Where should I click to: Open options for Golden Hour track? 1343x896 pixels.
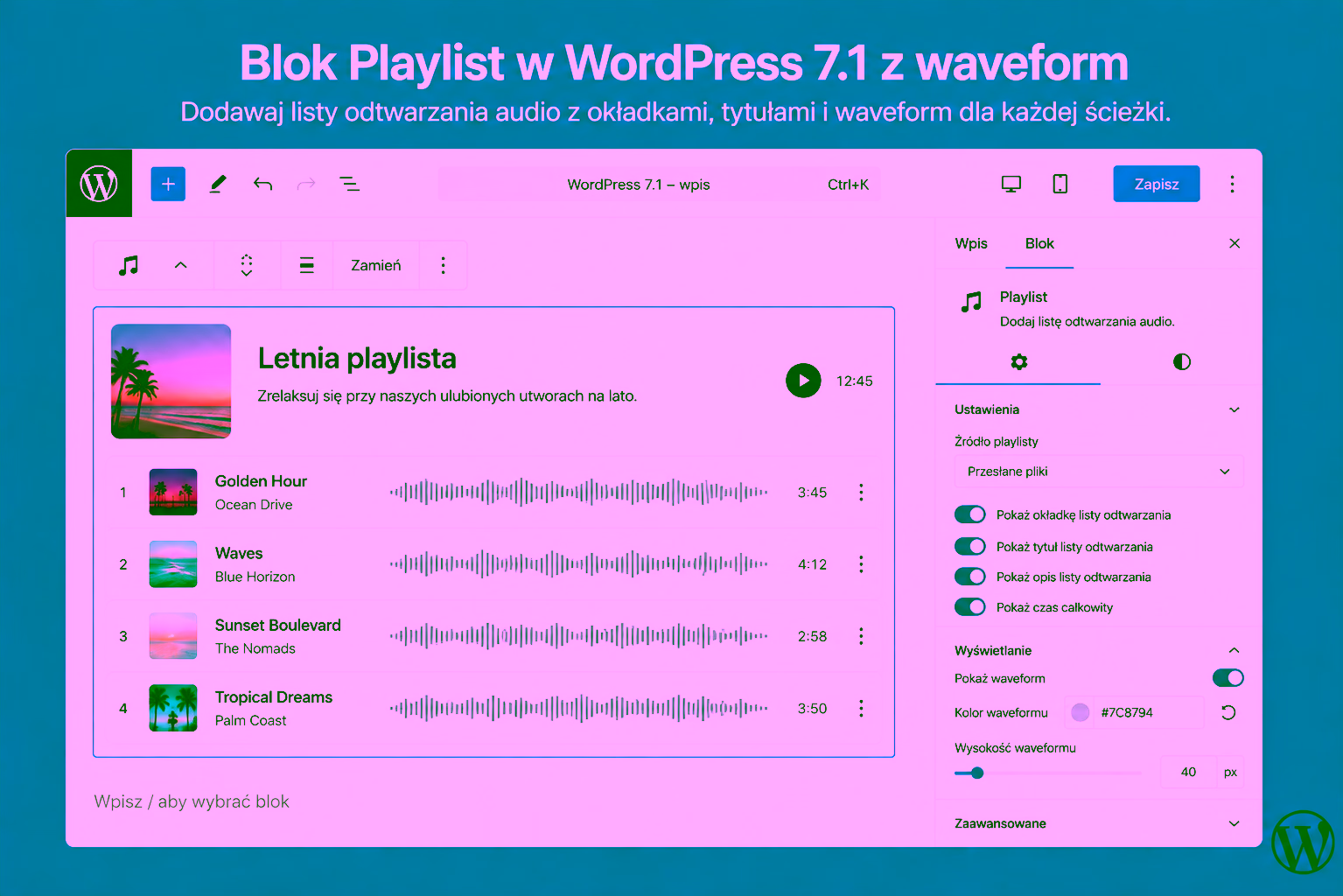click(861, 493)
